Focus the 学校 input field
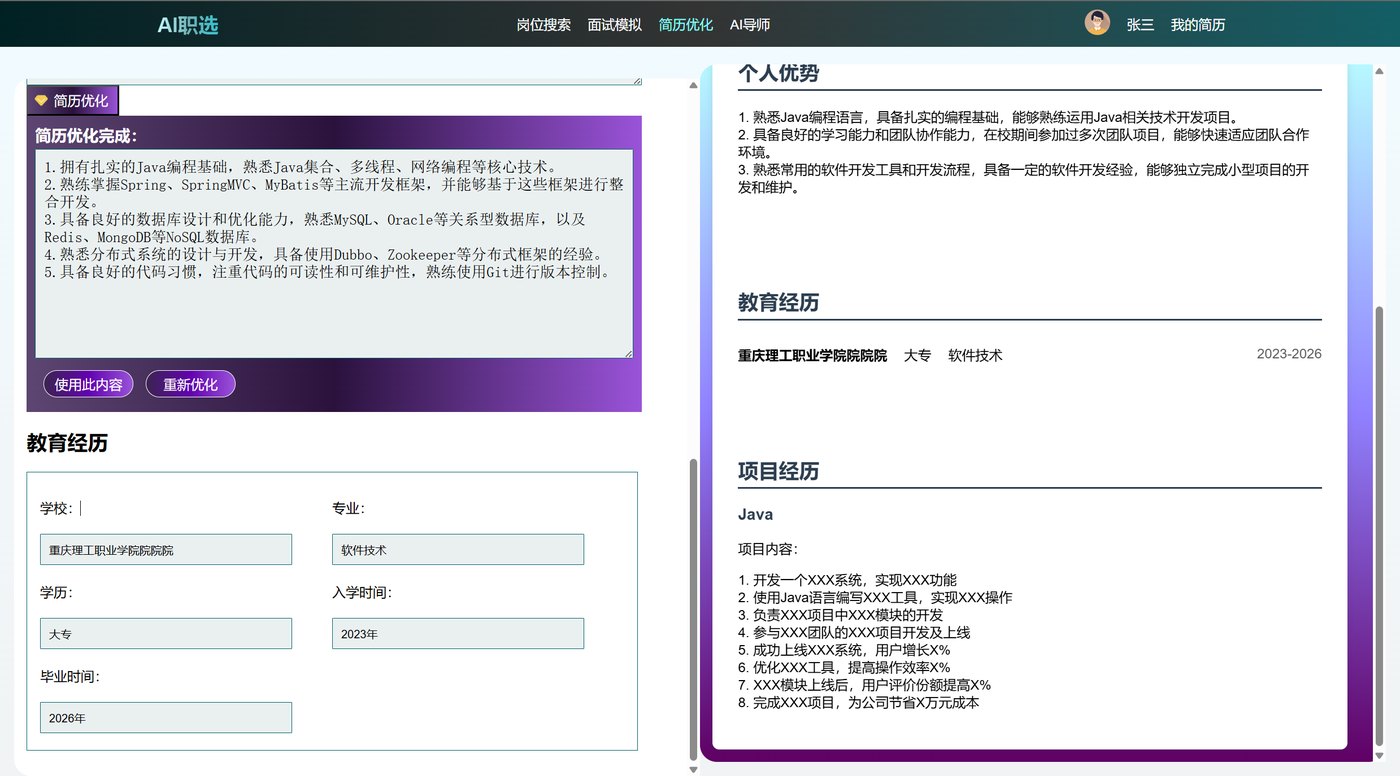Screen dimensions: 1400x776 click(x=166, y=549)
